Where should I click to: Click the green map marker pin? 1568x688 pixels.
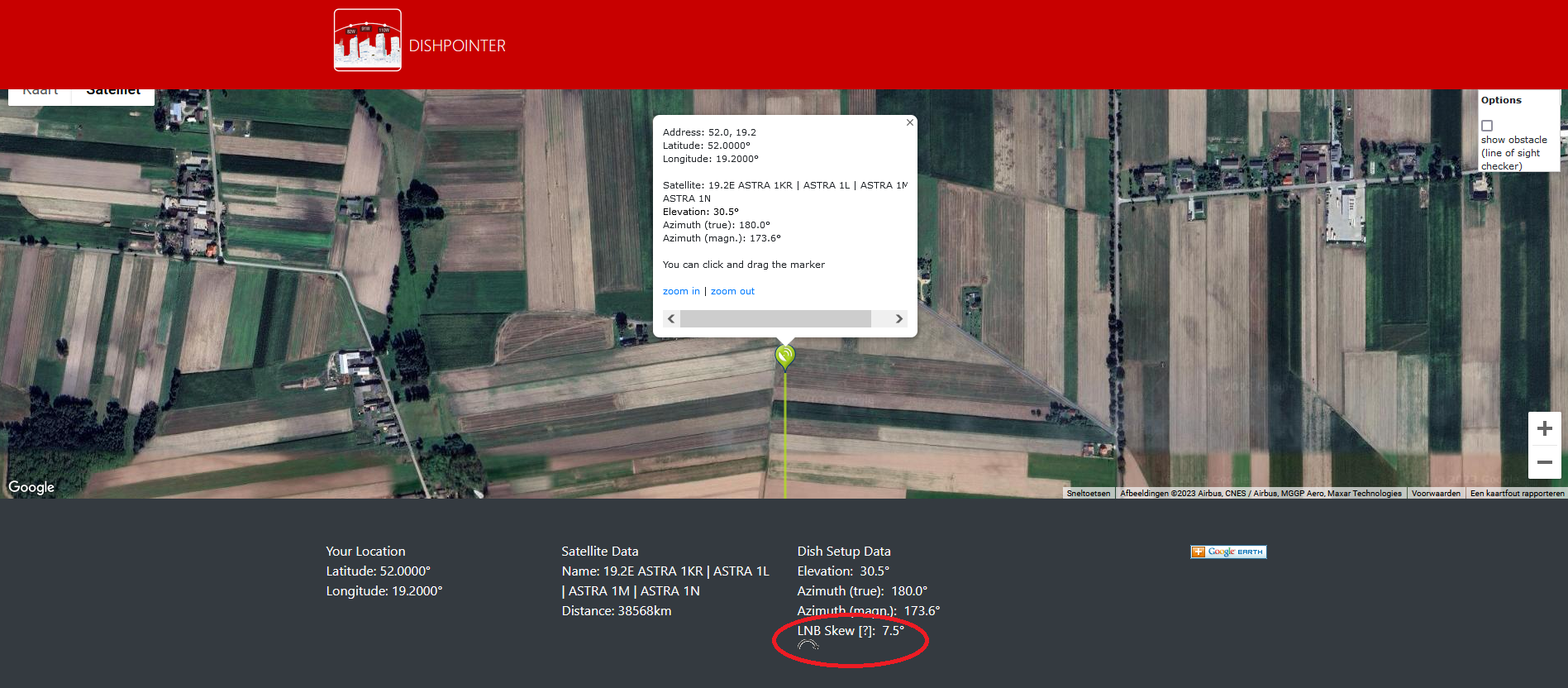pyautogui.click(x=784, y=356)
